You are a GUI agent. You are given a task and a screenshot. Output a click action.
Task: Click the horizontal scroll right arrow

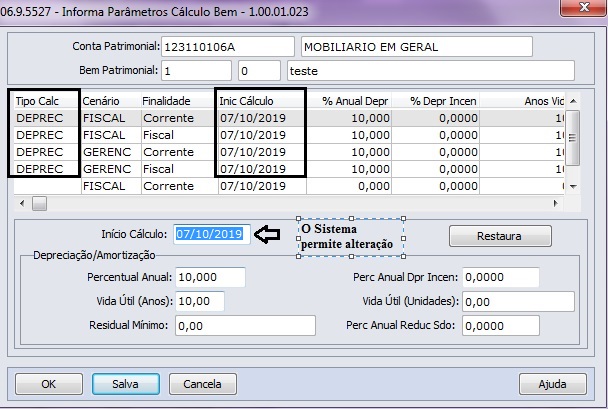556,203
